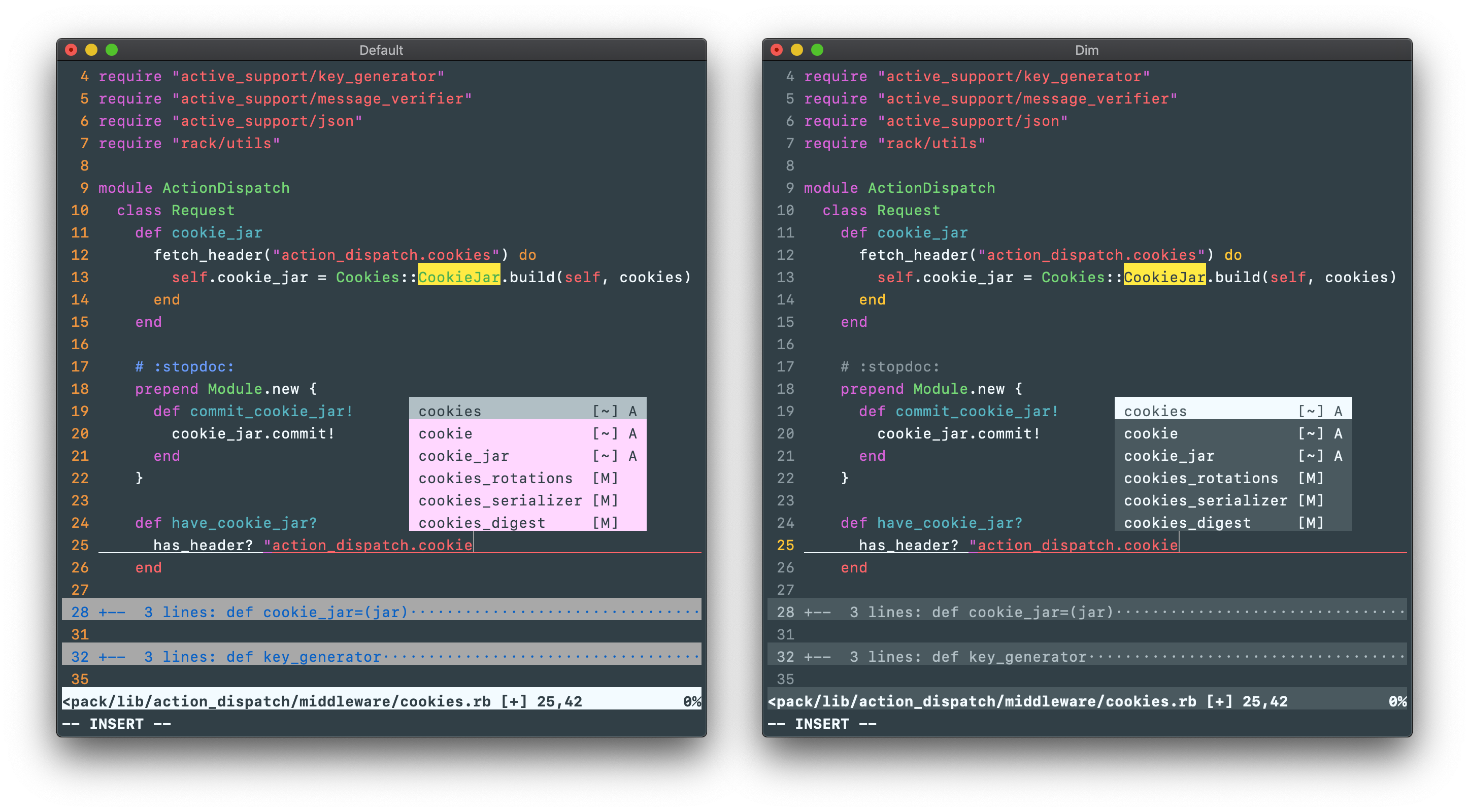Close the Dim vim window
Image resolution: width=1469 pixels, height=812 pixels.
(x=776, y=50)
